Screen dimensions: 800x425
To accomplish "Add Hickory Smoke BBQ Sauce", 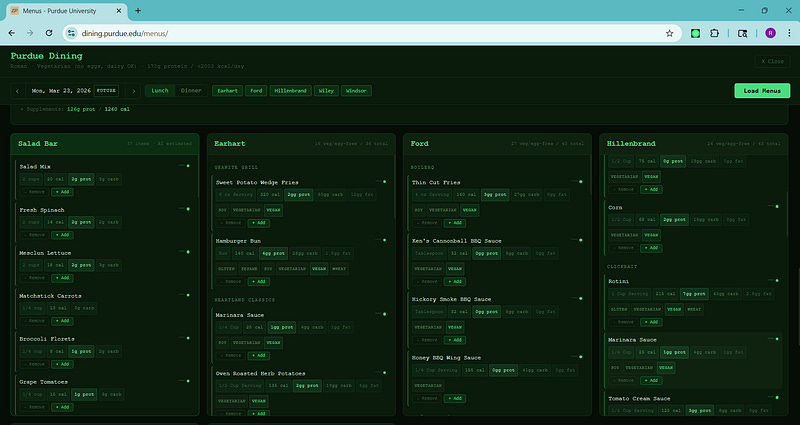I will 455,340.
